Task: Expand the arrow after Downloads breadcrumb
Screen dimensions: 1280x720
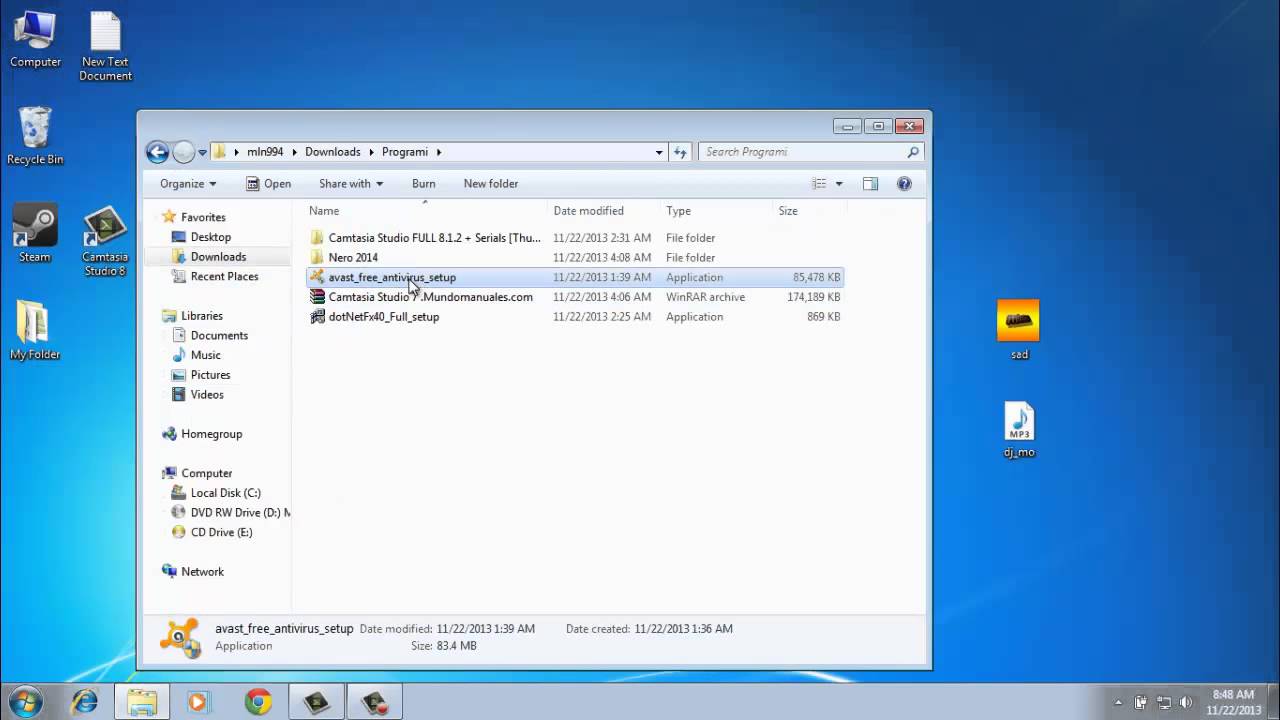Action: 371,152
